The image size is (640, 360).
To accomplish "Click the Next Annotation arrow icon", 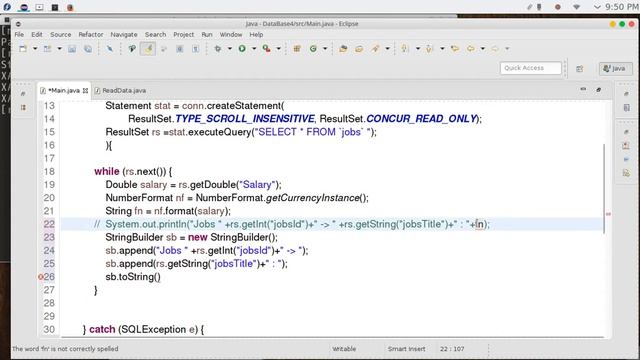I will (x=405, y=49).
